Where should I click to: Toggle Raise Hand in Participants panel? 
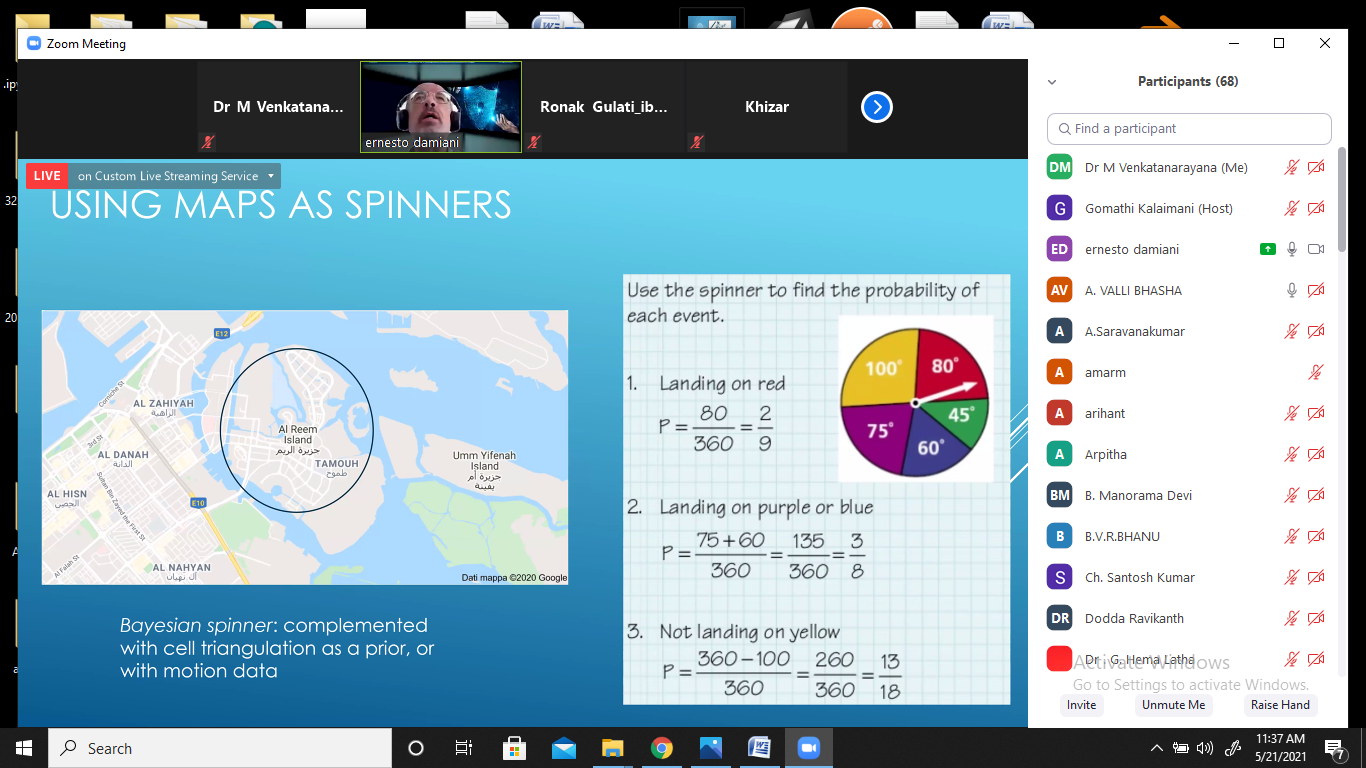1280,705
